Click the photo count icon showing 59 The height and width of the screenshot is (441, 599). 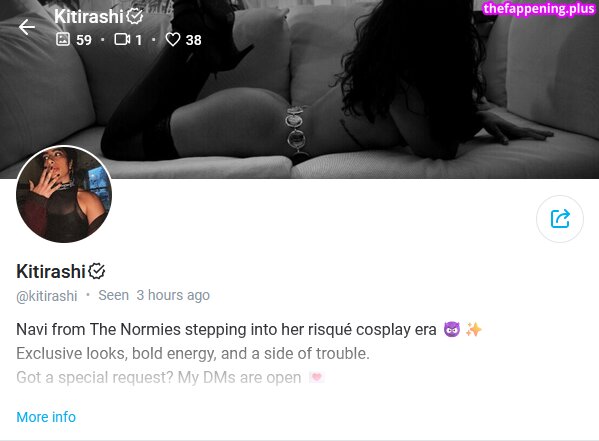pos(63,39)
